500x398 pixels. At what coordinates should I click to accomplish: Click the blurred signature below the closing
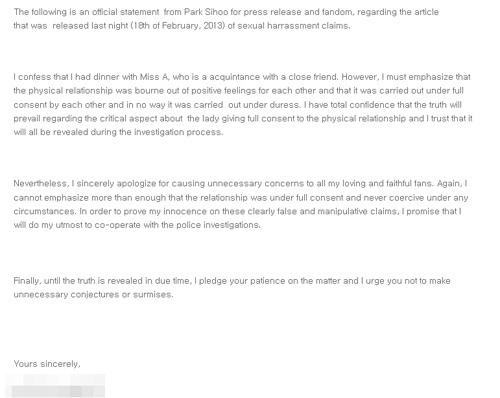coord(57,386)
